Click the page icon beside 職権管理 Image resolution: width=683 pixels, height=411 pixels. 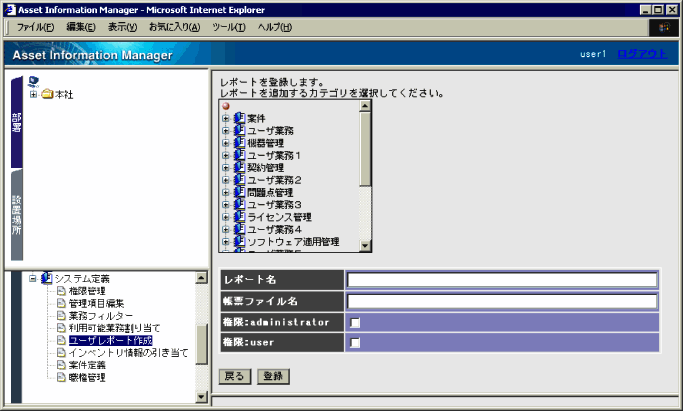click(x=61, y=377)
